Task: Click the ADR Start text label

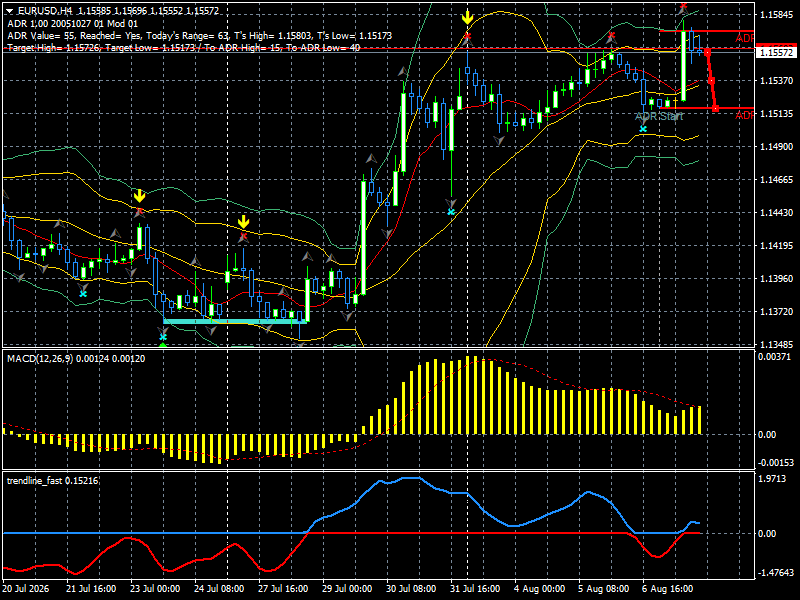Action: point(659,116)
